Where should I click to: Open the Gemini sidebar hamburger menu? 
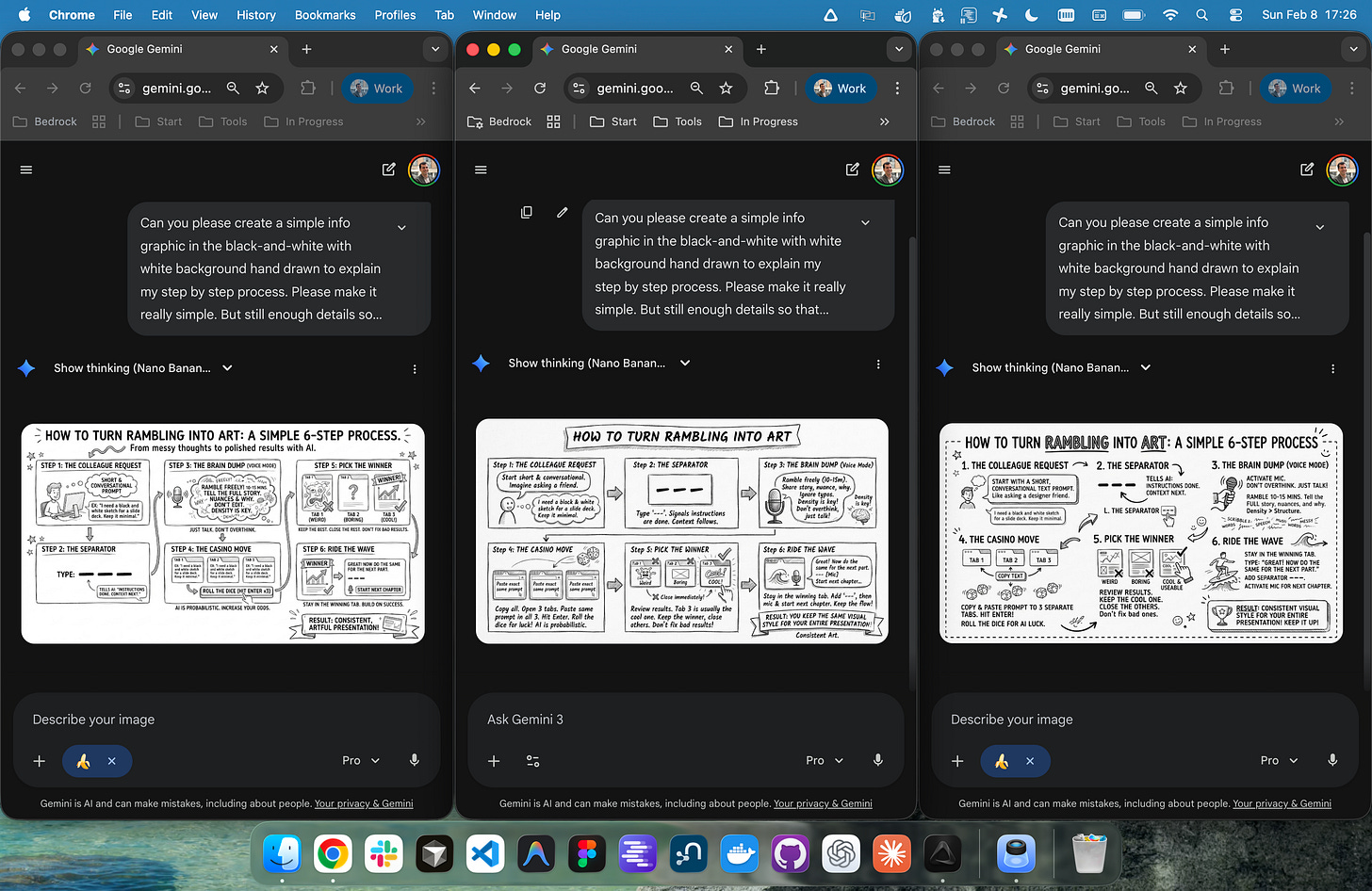[x=481, y=170]
